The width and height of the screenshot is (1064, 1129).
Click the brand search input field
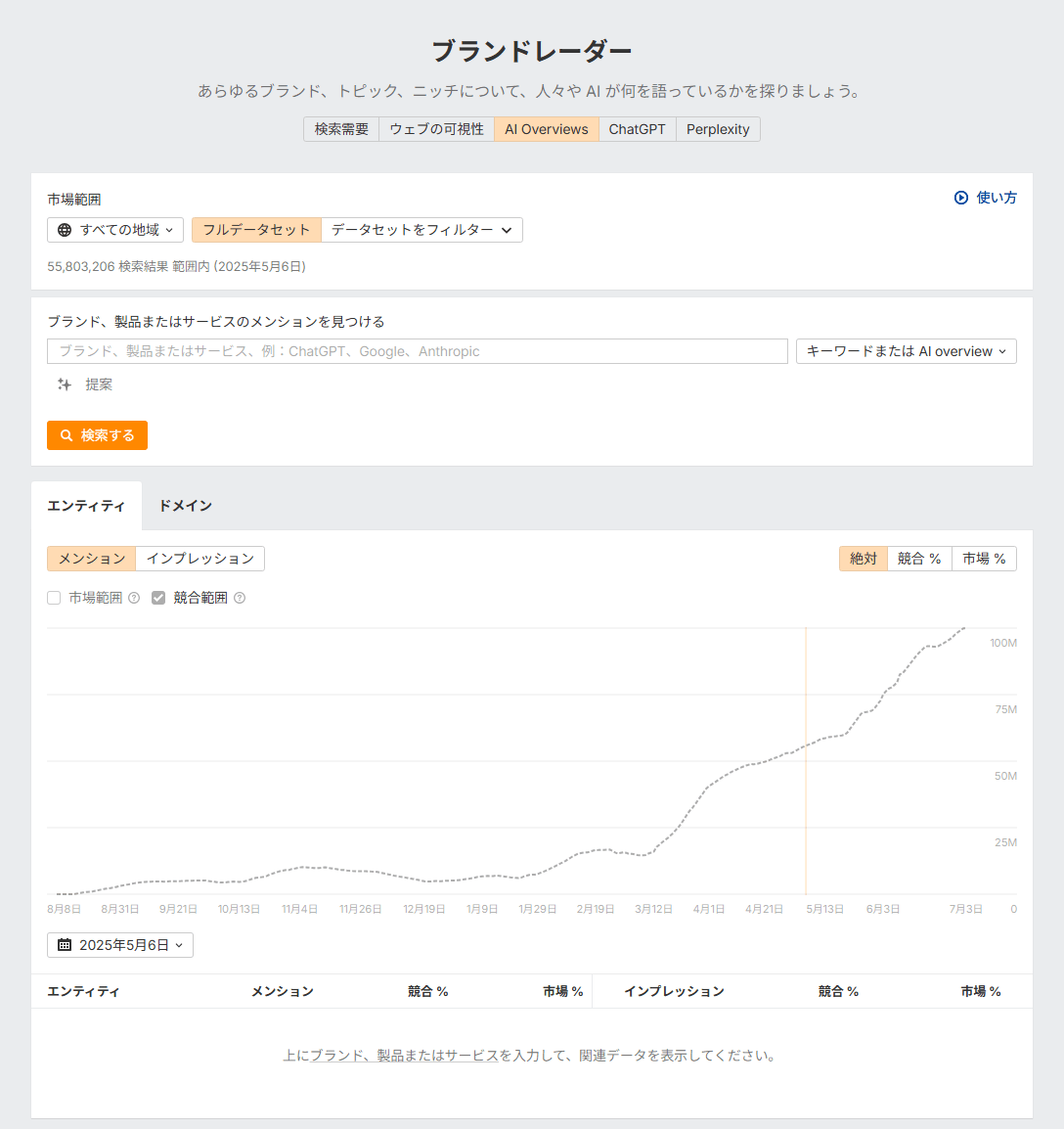(418, 350)
